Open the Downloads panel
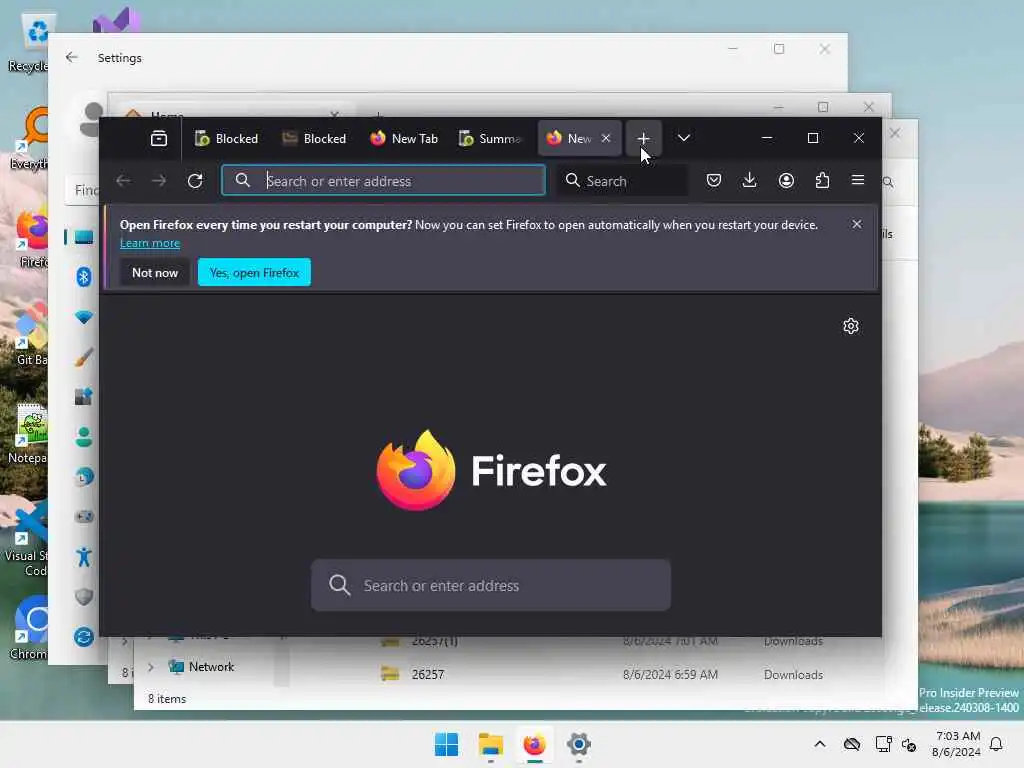The image size is (1024, 768). 750,180
